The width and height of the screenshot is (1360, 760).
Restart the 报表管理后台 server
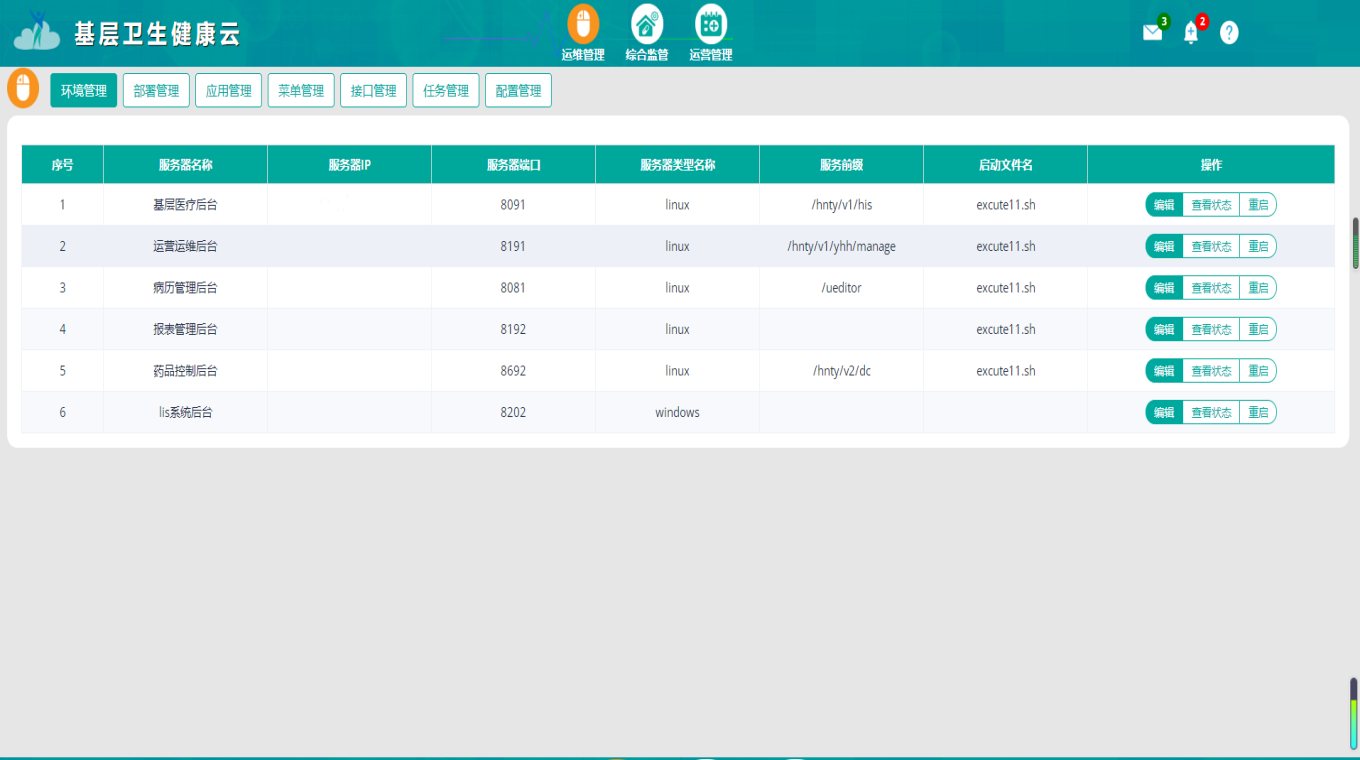[1258, 329]
